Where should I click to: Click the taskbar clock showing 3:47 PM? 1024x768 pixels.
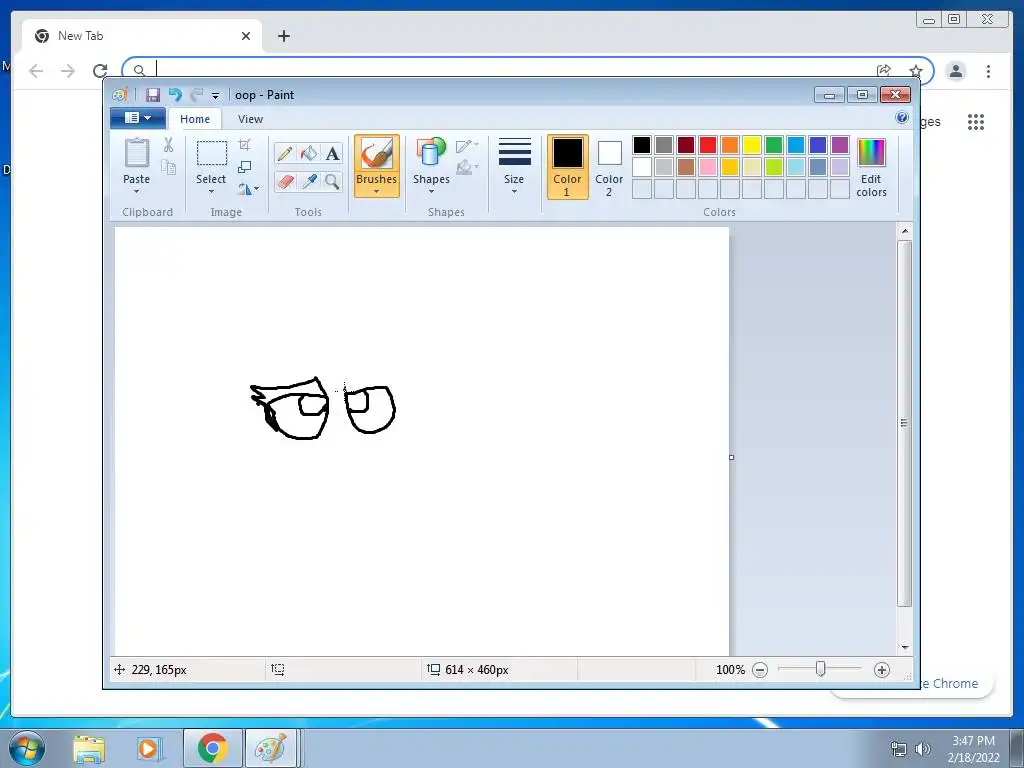click(973, 749)
